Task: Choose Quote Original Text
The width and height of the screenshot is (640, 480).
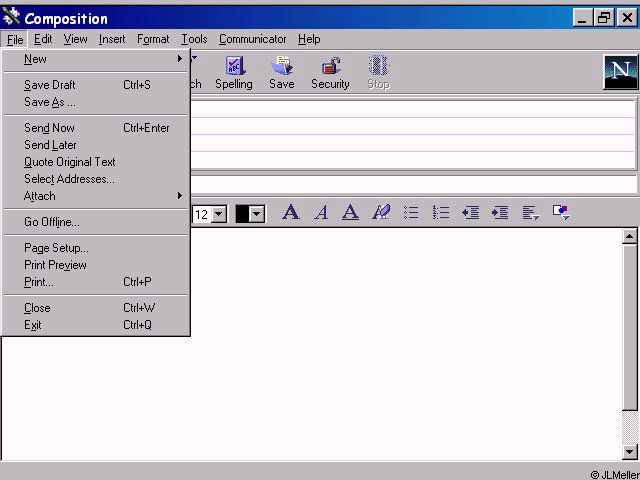Action: [x=96, y=162]
